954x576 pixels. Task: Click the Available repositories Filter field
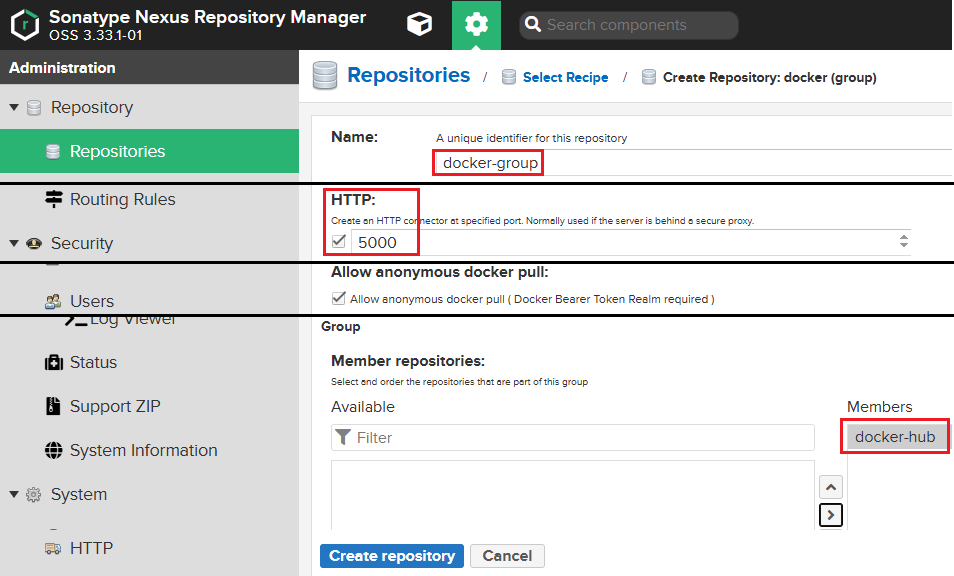(x=573, y=437)
